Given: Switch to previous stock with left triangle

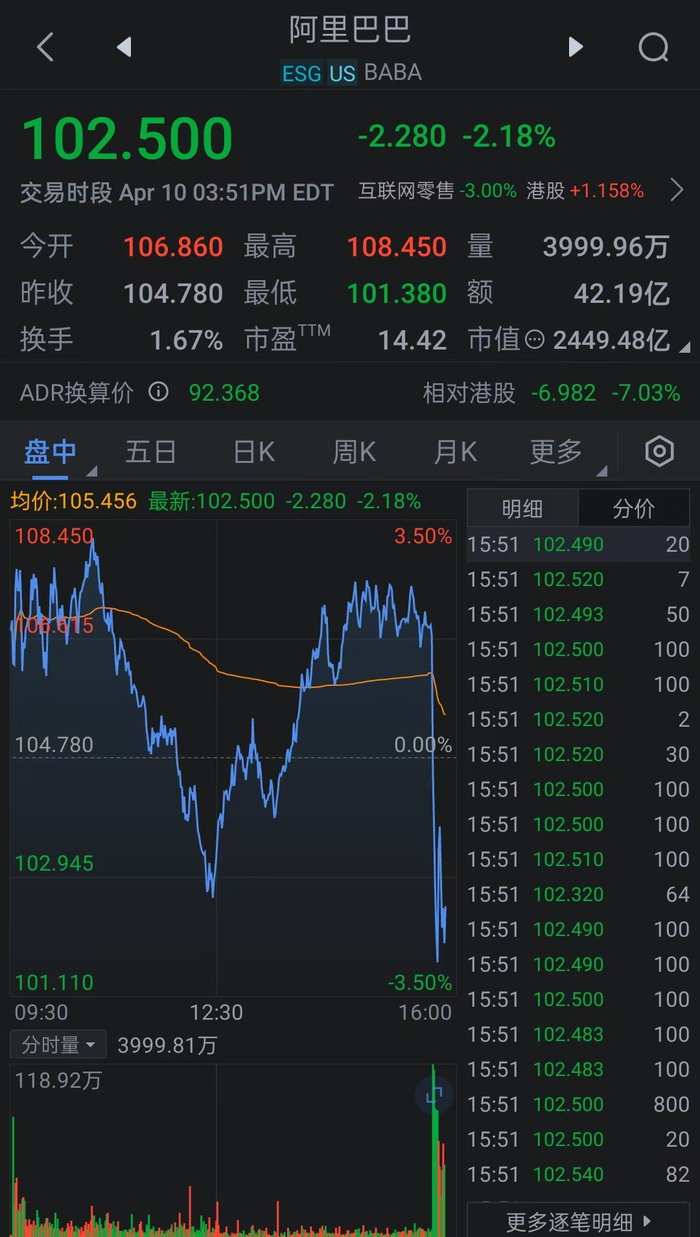Looking at the screenshot, I should [x=124, y=47].
